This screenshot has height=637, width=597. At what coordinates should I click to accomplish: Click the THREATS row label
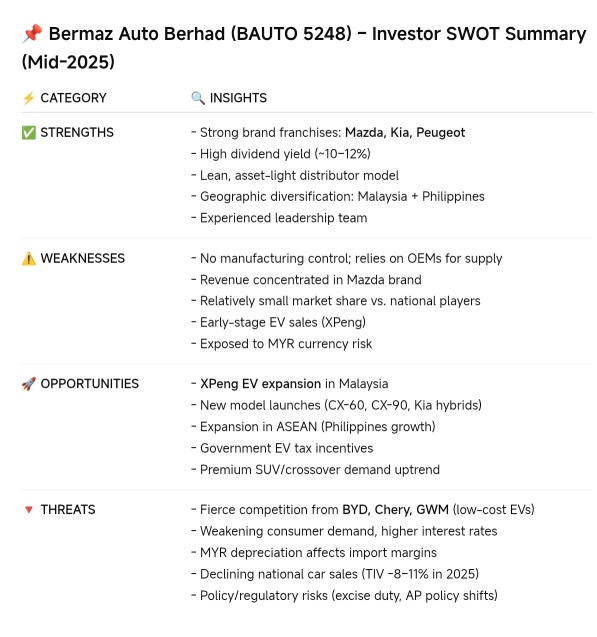pos(68,509)
